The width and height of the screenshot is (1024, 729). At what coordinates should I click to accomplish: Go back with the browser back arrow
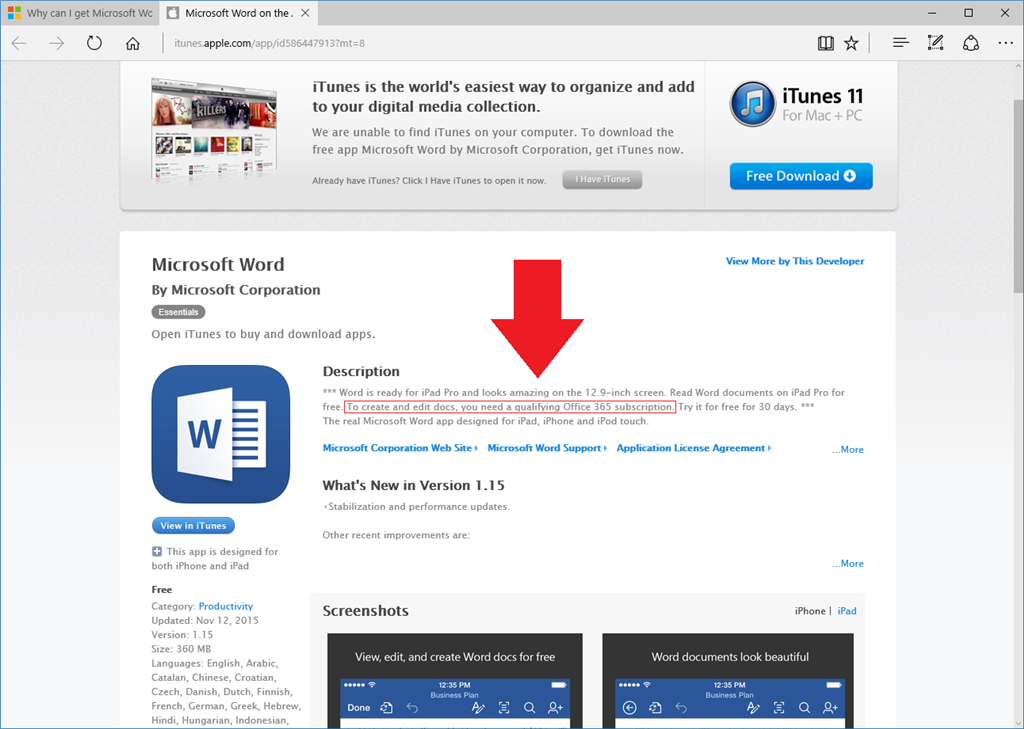[x=19, y=44]
